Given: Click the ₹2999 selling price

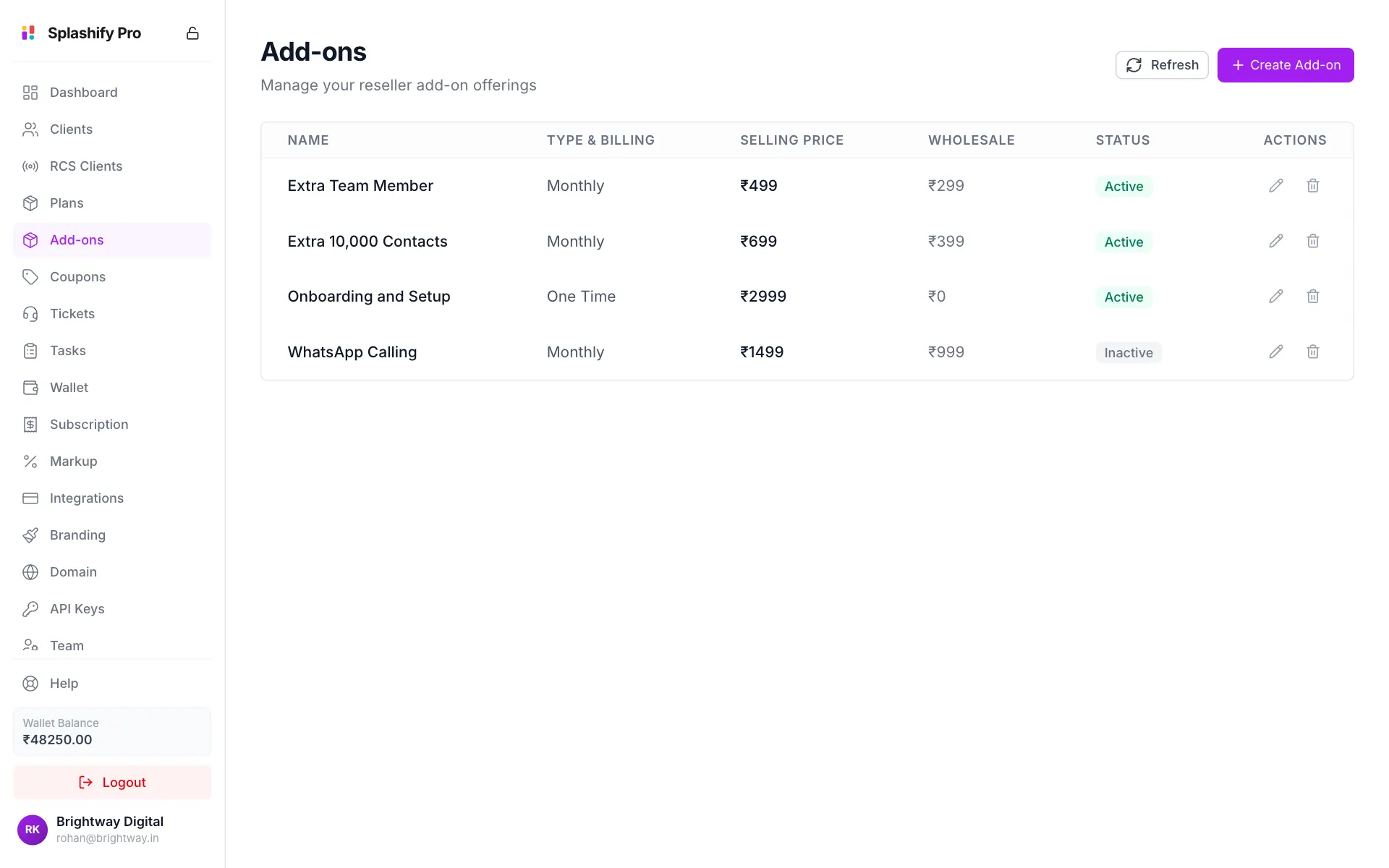Looking at the screenshot, I should [x=763, y=297].
